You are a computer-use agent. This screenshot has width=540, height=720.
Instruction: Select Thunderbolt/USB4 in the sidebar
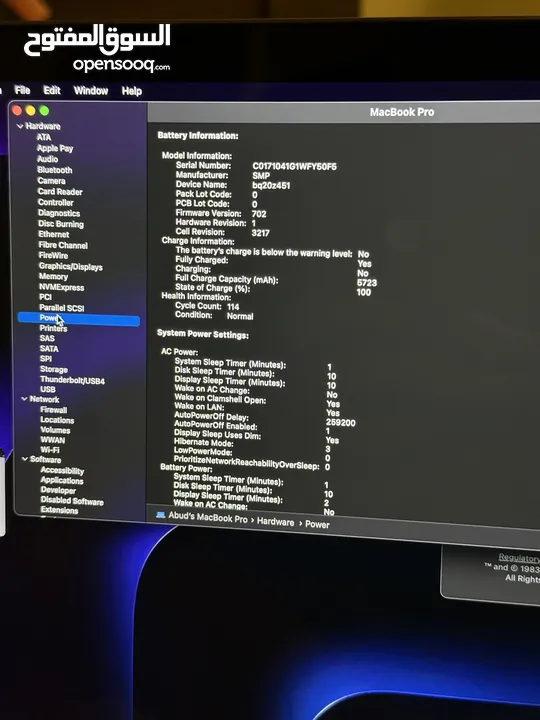pyautogui.click(x=73, y=380)
